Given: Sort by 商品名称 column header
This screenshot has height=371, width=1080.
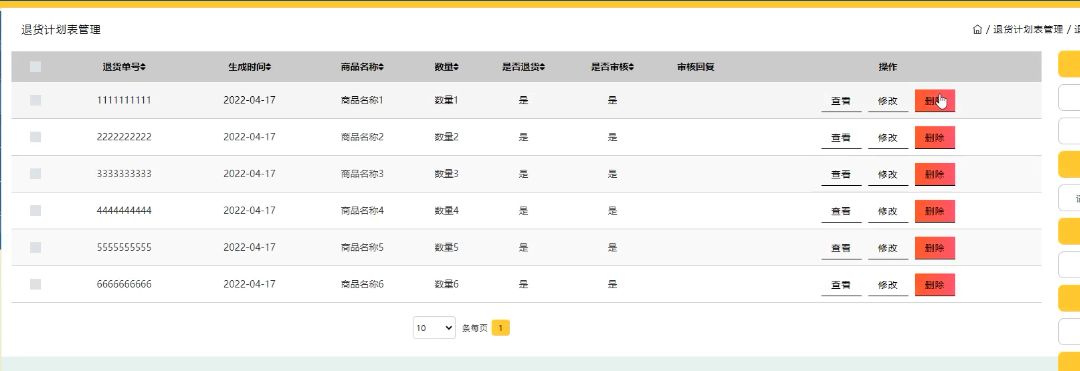Looking at the screenshot, I should click(362, 67).
